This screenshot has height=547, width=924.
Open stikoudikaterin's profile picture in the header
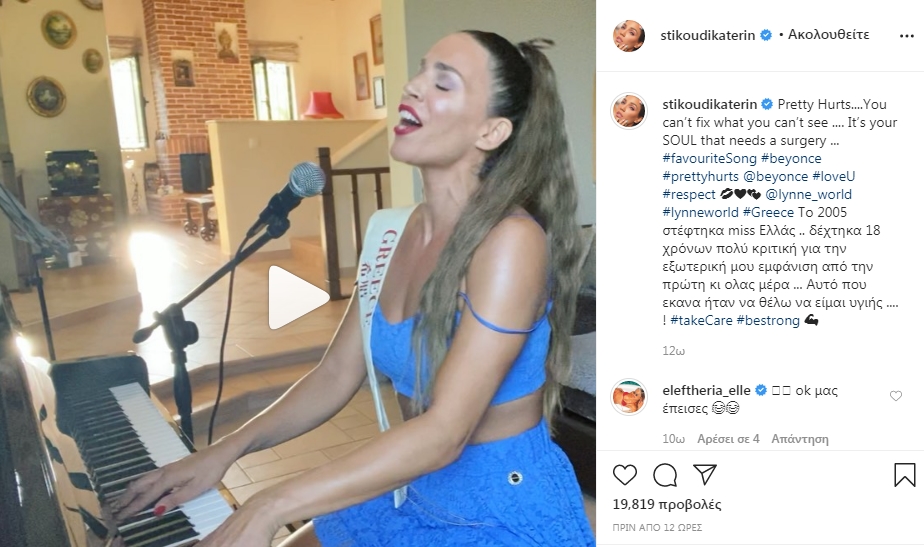tap(629, 35)
